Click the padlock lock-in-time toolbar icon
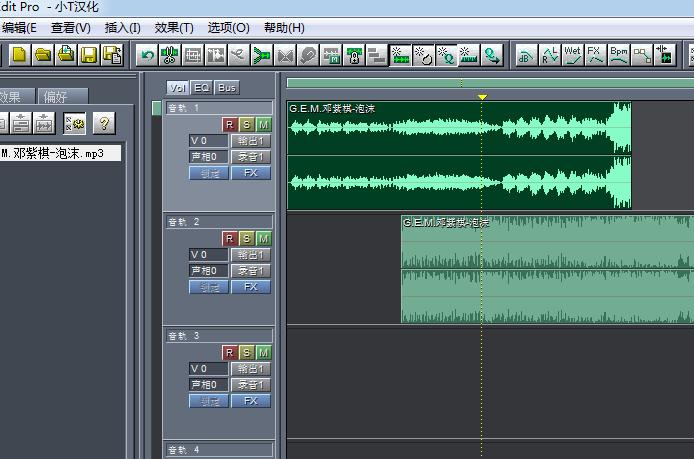This screenshot has width=694, height=459. click(354, 55)
